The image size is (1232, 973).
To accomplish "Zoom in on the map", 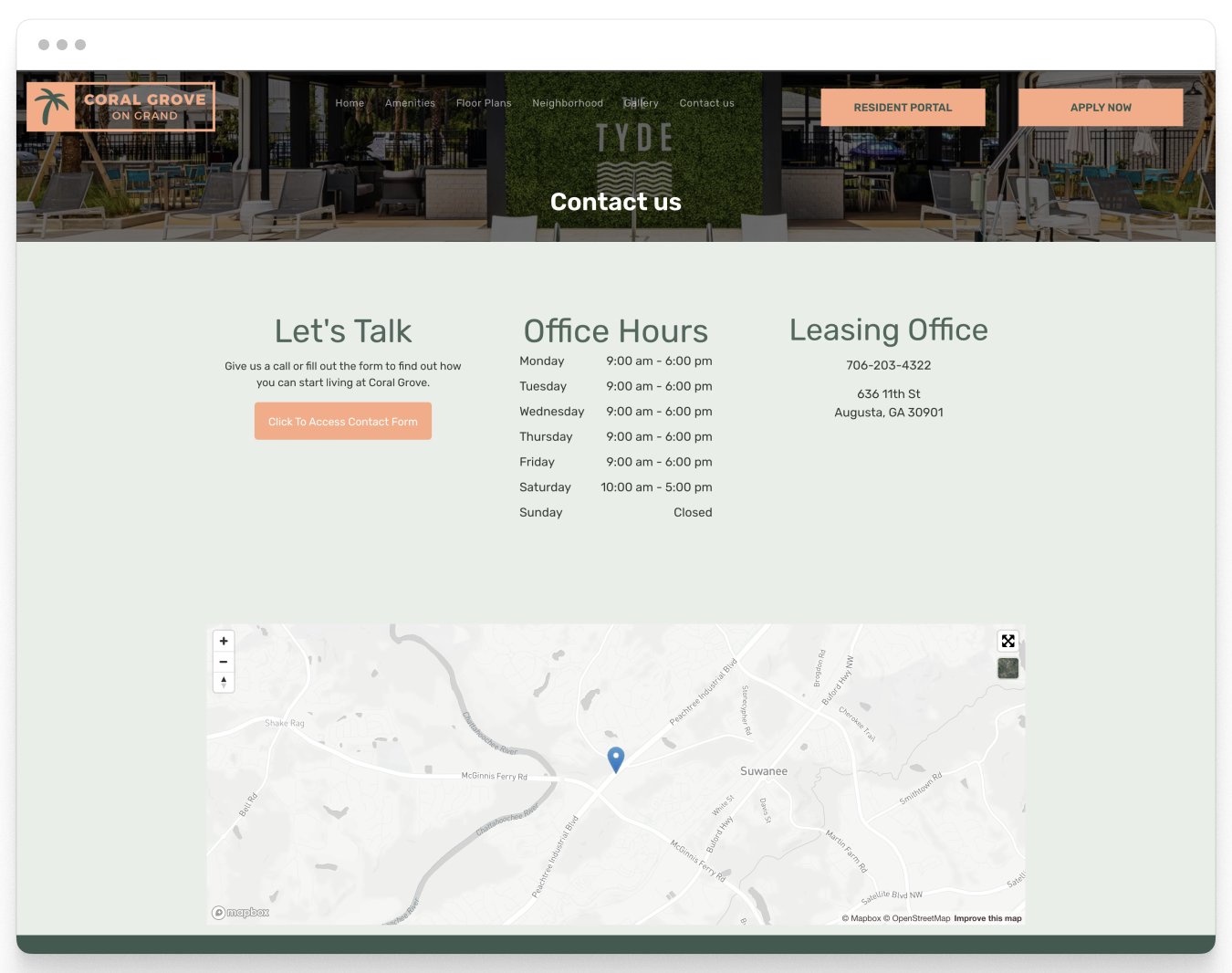I will point(223,641).
